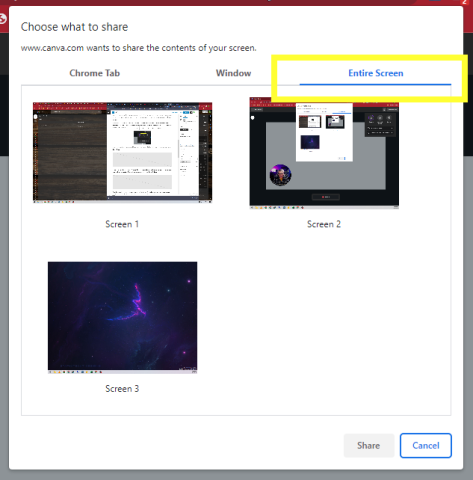Select the Entire Screen tab
The height and width of the screenshot is (480, 473).
click(x=375, y=73)
